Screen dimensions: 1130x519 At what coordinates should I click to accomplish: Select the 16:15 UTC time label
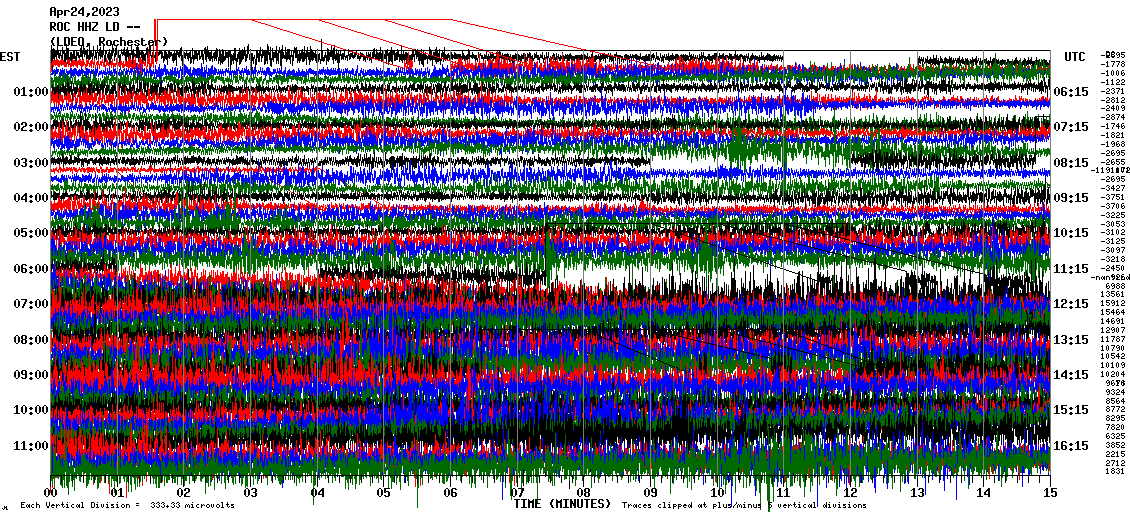(1071, 446)
